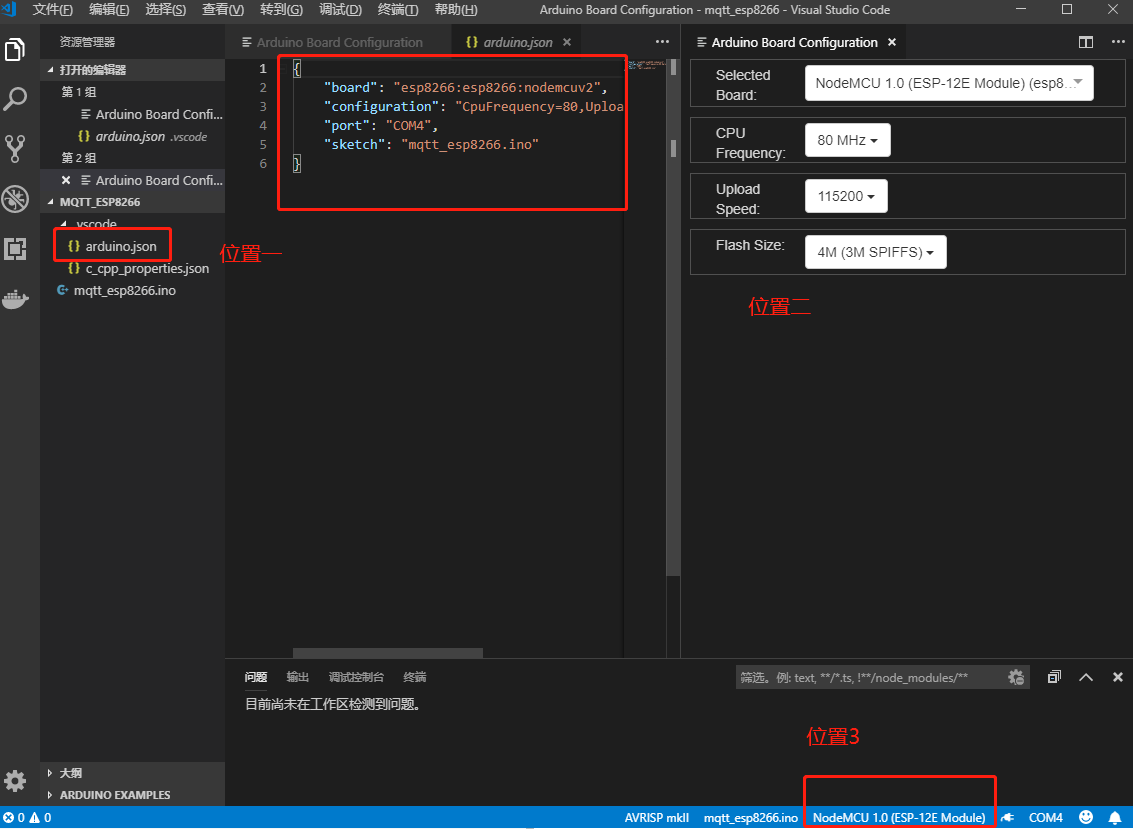The height and width of the screenshot is (829, 1133).
Task: Click the code minimap in arduino.json editor
Action: (x=644, y=65)
